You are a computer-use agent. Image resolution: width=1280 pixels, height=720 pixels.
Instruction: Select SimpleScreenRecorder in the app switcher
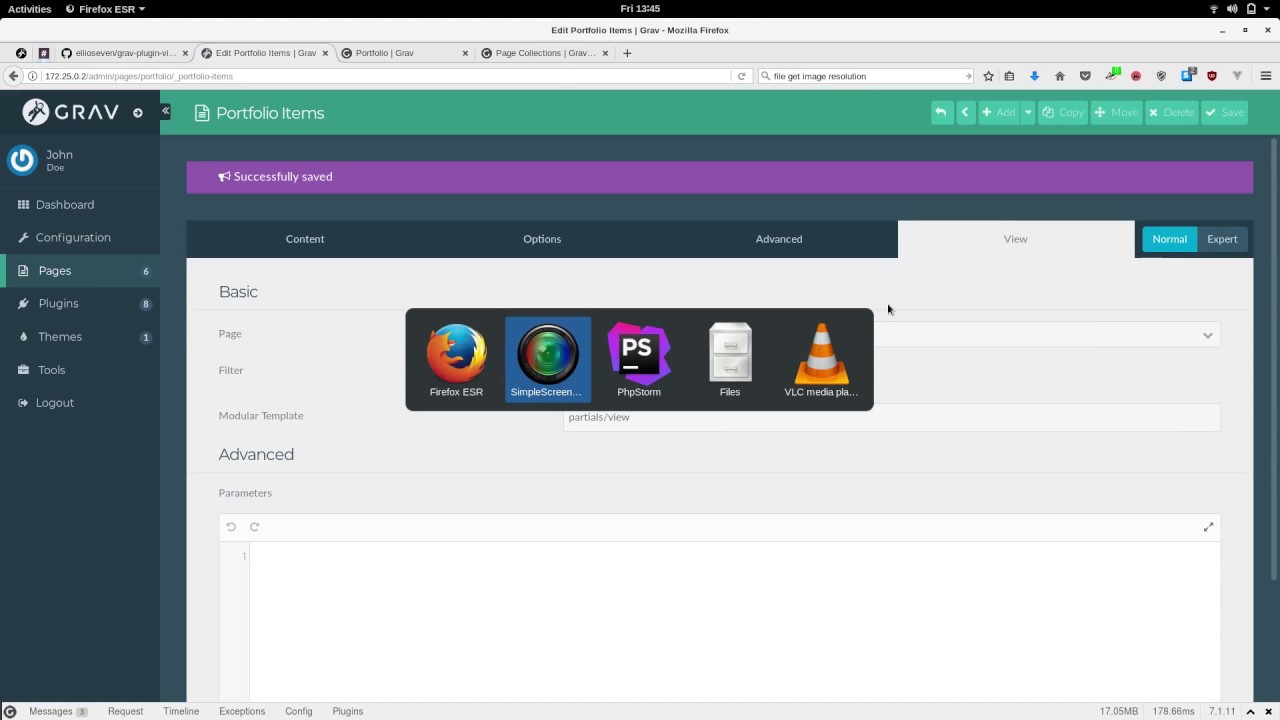tap(547, 360)
